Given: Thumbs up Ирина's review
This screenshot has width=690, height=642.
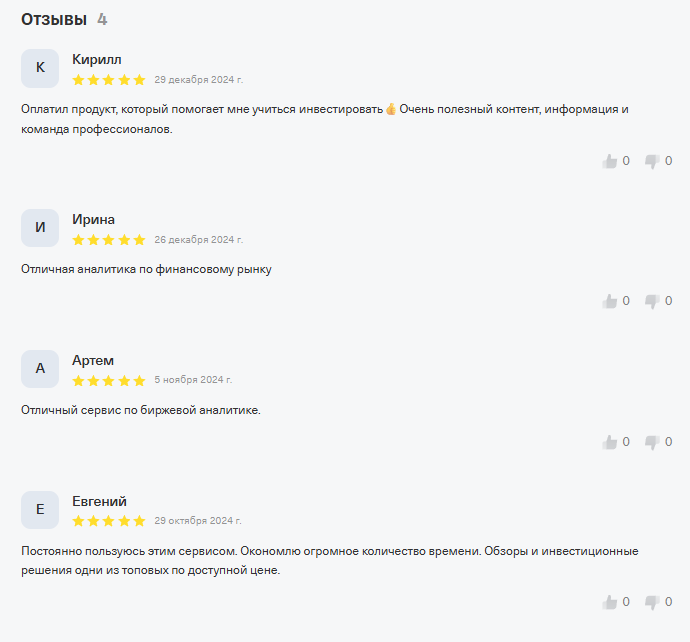Looking at the screenshot, I should pyautogui.click(x=610, y=301).
